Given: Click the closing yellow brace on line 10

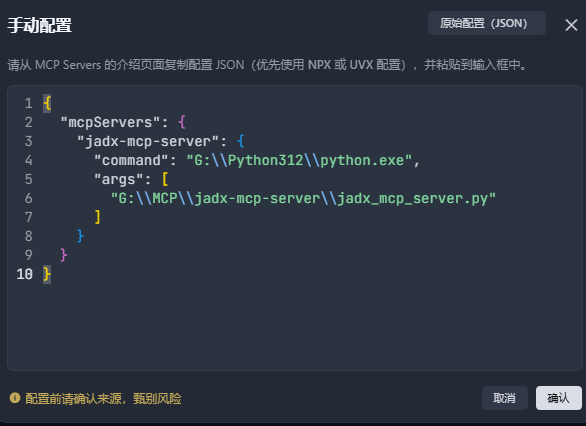Looking at the screenshot, I should [x=47, y=274].
